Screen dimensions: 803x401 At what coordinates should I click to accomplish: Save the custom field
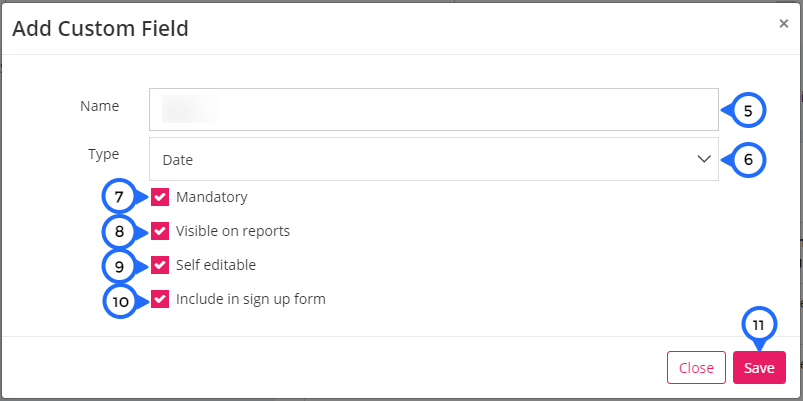click(759, 368)
